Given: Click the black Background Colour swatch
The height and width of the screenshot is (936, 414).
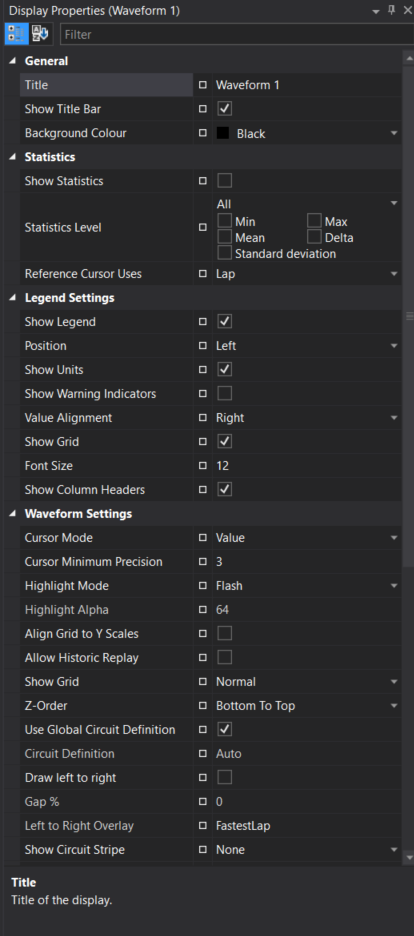Looking at the screenshot, I should (223, 134).
